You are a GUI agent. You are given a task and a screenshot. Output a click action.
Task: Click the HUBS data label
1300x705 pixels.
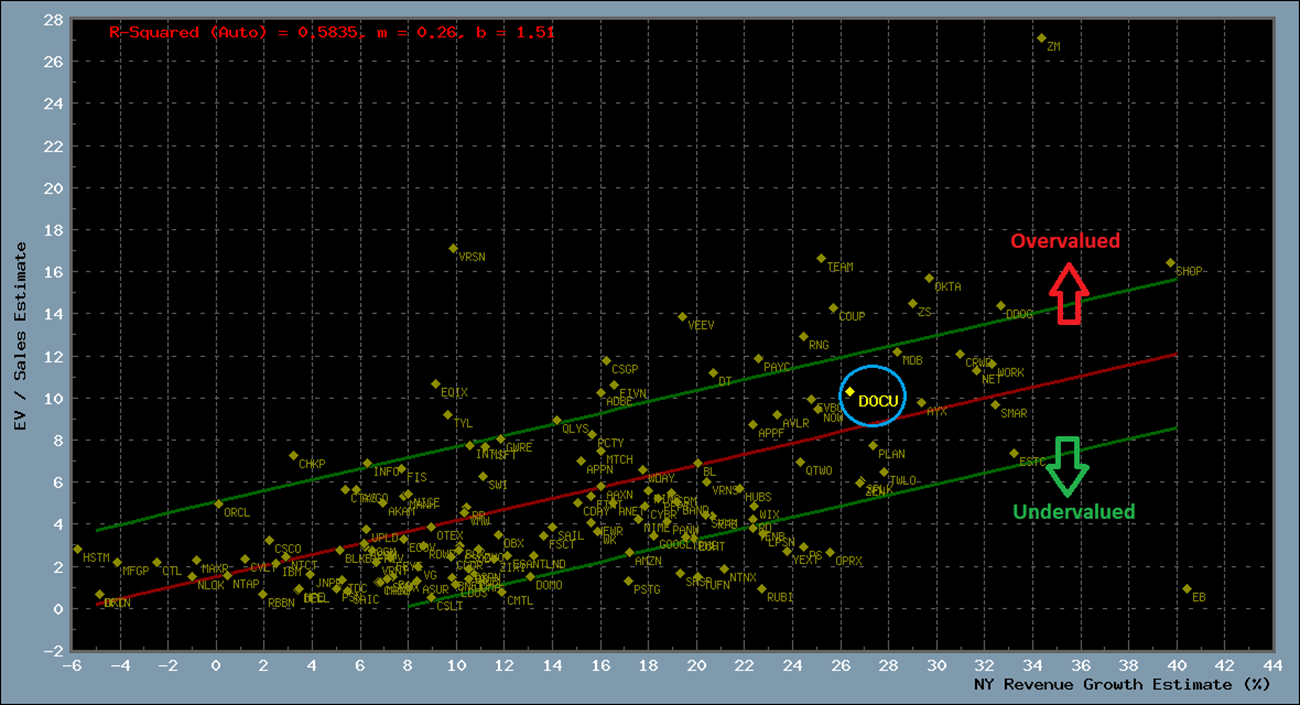pos(759,497)
